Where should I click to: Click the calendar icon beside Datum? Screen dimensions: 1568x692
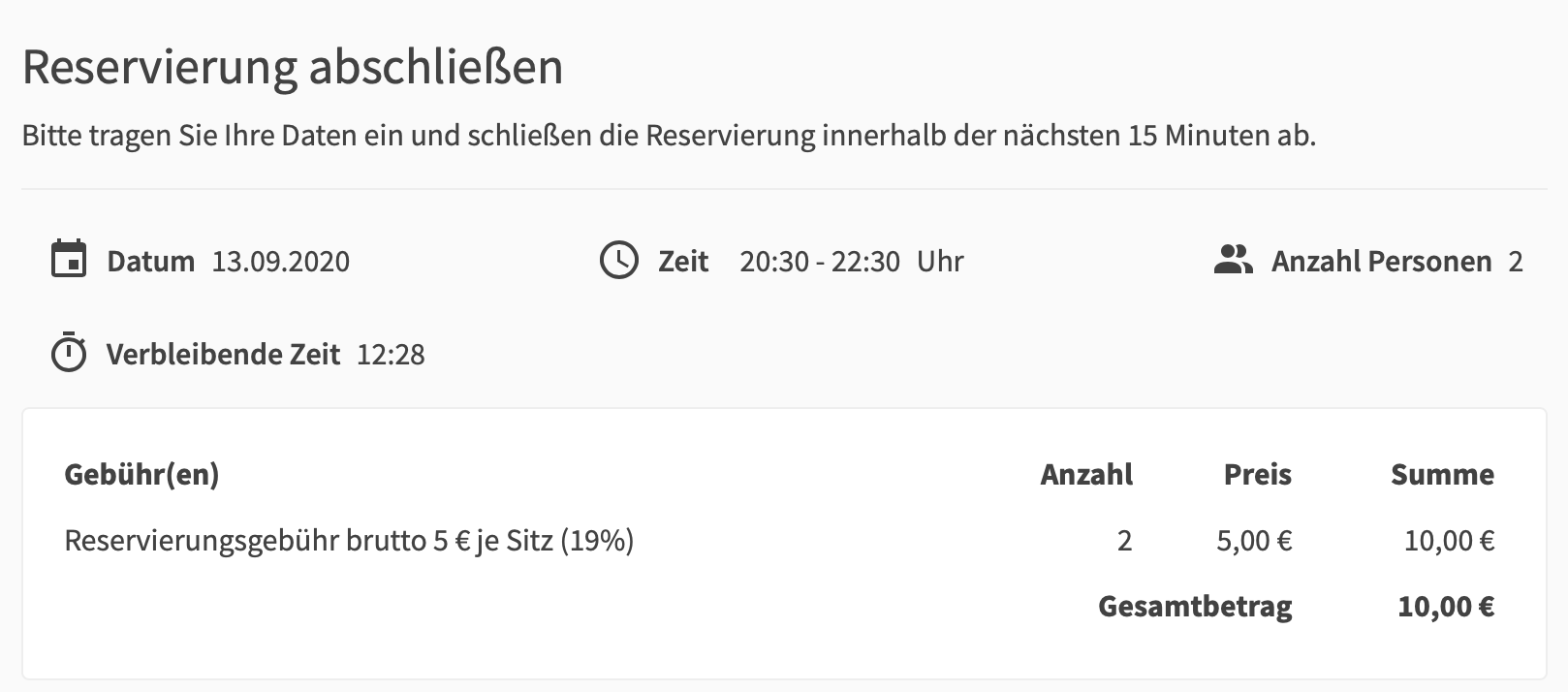68,260
